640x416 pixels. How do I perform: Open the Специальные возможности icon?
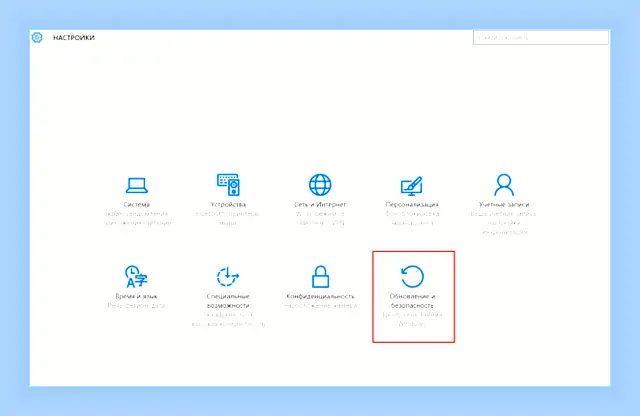point(228,276)
